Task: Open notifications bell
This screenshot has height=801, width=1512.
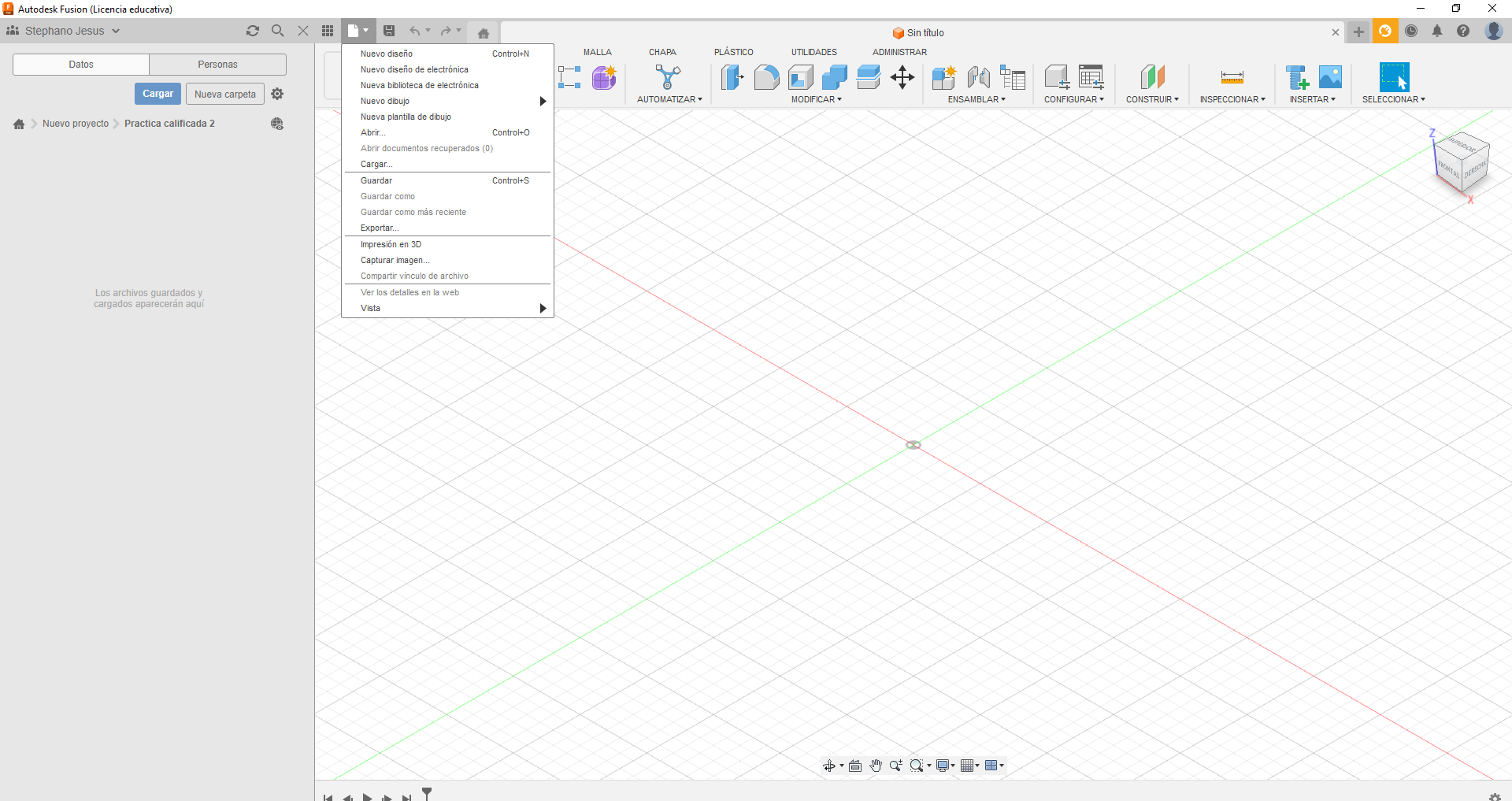Action: 1437,31
